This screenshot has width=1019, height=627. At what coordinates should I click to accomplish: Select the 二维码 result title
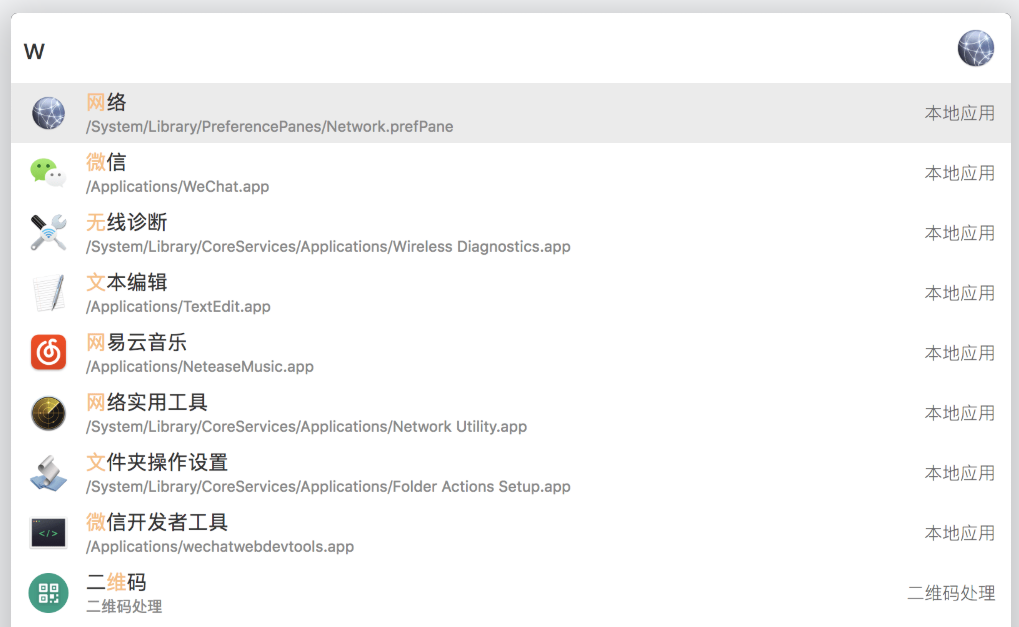pyautogui.click(x=116, y=582)
